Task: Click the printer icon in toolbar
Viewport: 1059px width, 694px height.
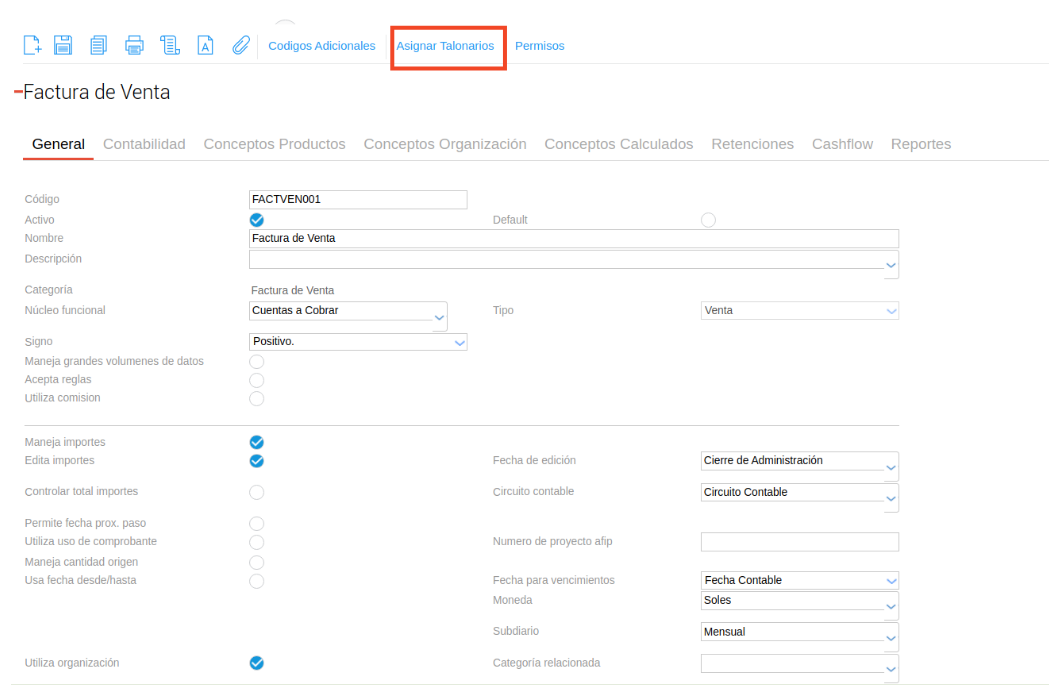Action: click(134, 45)
